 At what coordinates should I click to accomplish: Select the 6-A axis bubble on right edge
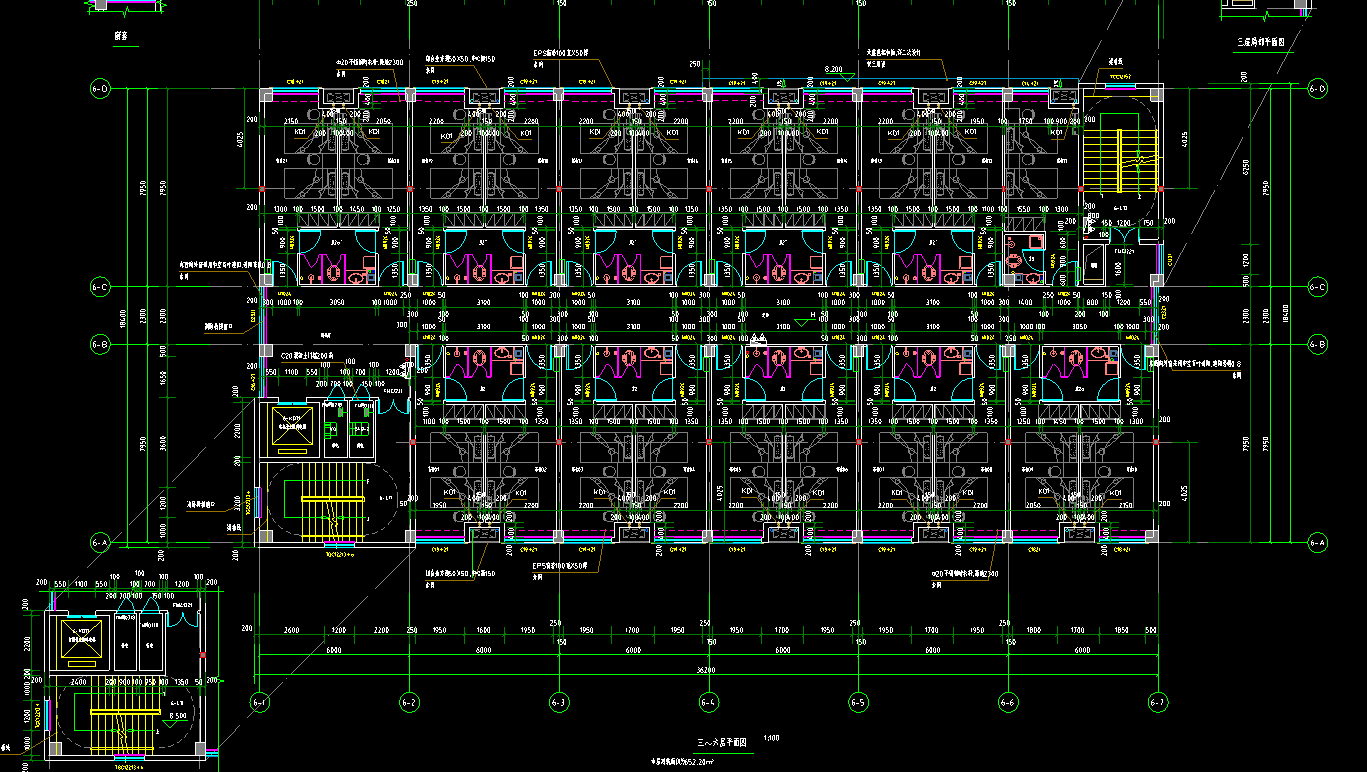click(1317, 542)
